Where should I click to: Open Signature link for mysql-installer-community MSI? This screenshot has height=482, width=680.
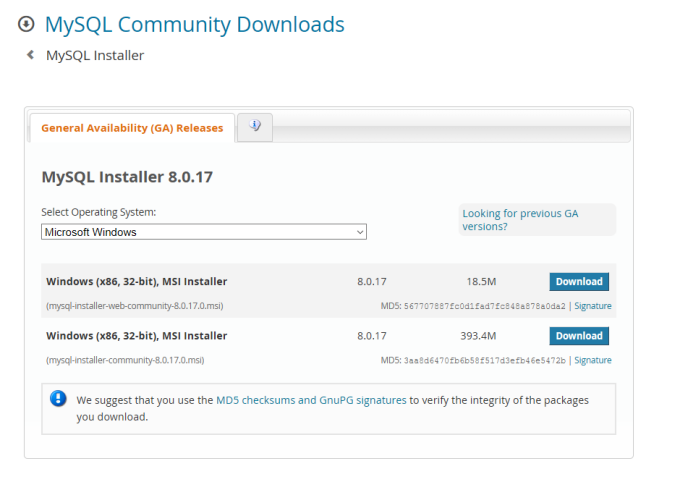593,360
